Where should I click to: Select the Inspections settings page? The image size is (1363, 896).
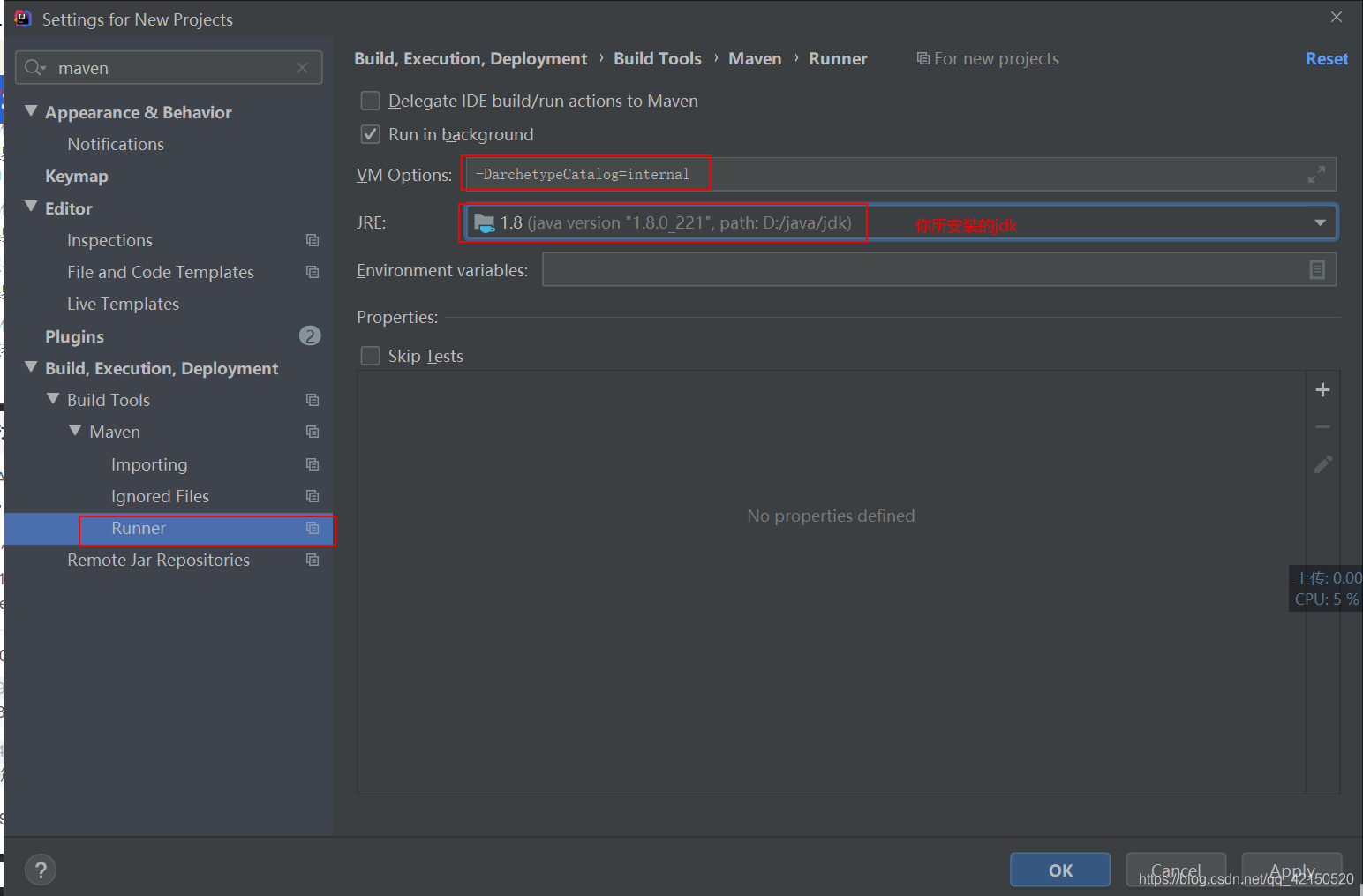click(109, 240)
